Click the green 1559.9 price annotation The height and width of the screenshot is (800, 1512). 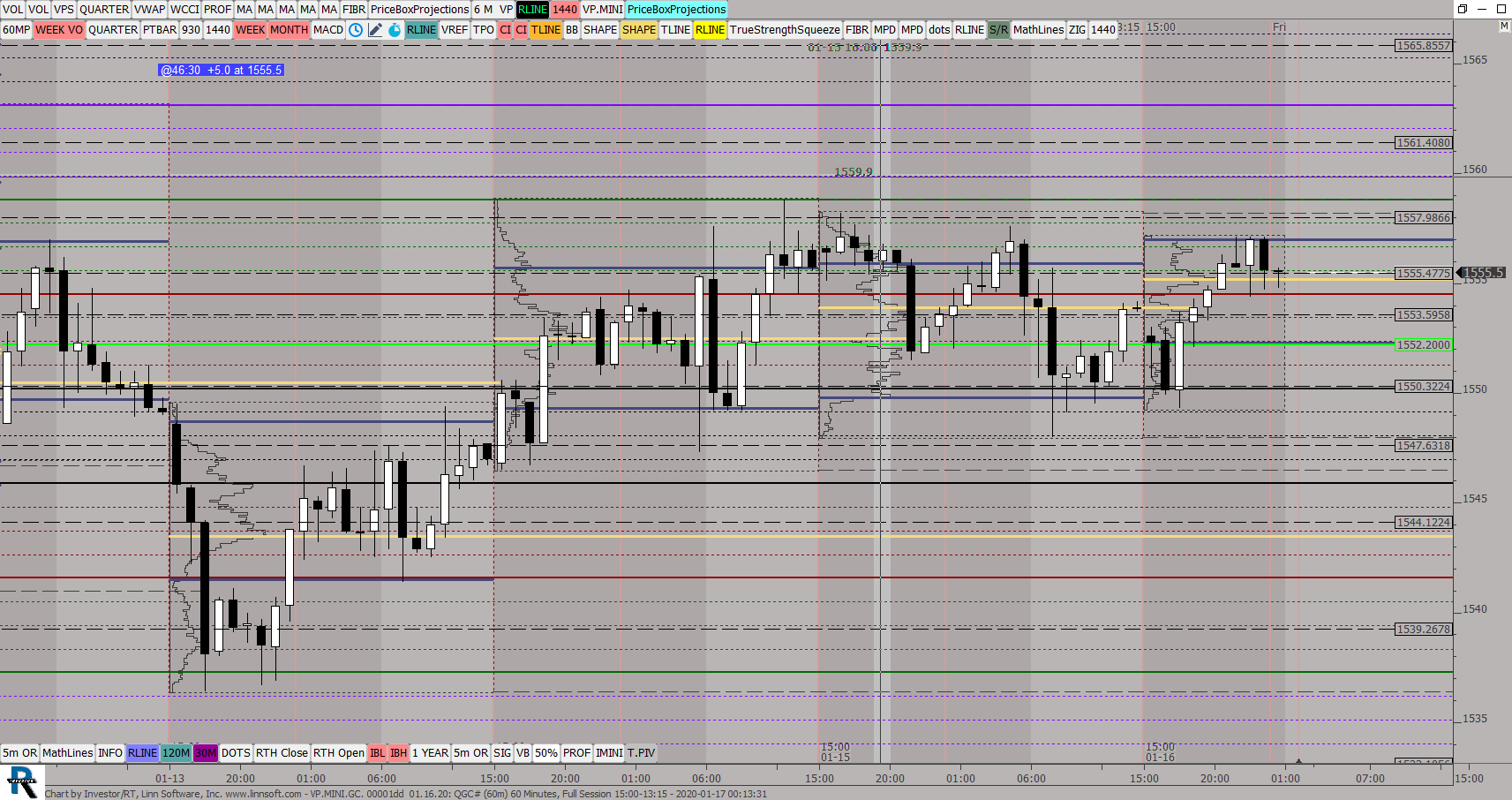pyautogui.click(x=854, y=172)
